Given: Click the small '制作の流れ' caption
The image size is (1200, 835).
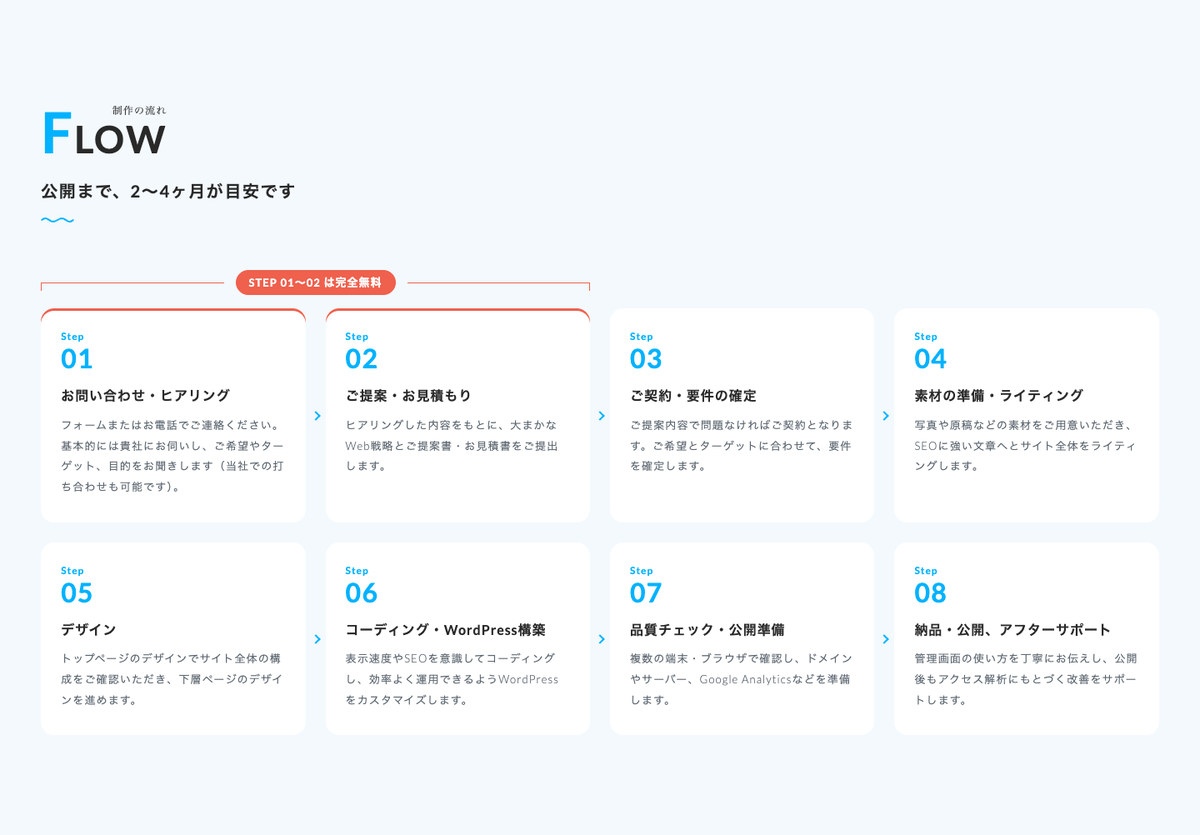Looking at the screenshot, I should pyautogui.click(x=140, y=109).
